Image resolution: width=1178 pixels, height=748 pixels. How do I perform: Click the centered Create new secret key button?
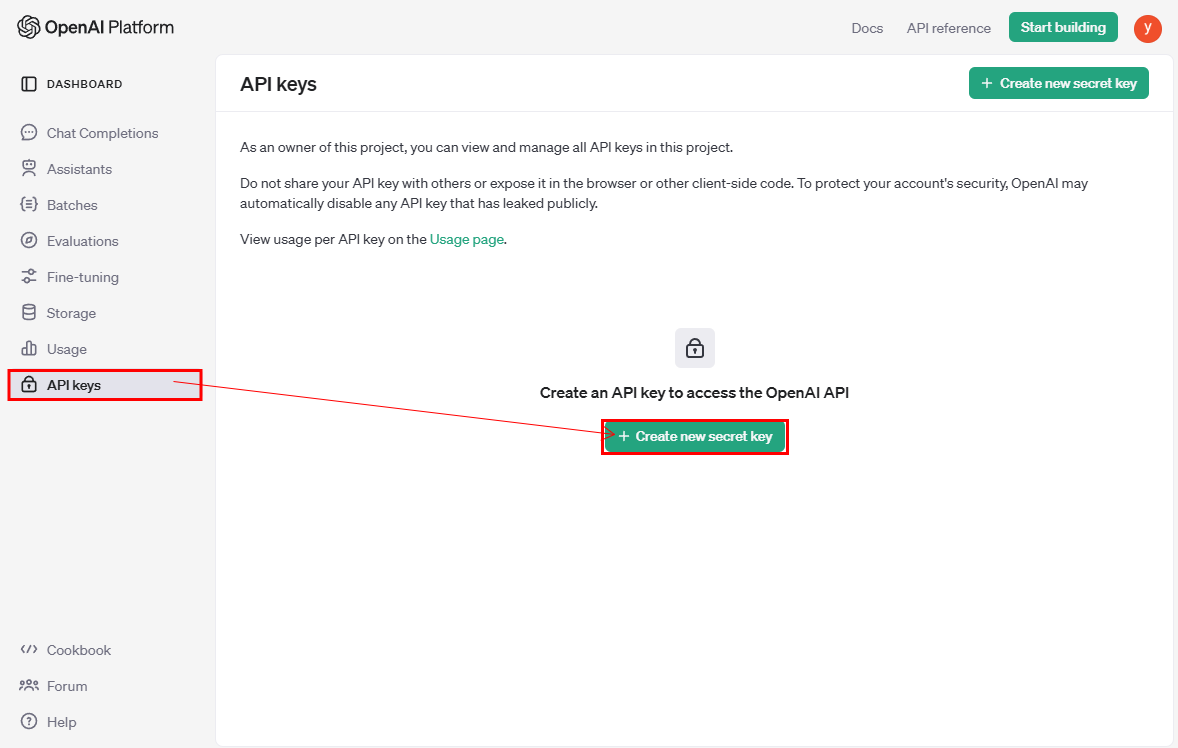pos(695,437)
